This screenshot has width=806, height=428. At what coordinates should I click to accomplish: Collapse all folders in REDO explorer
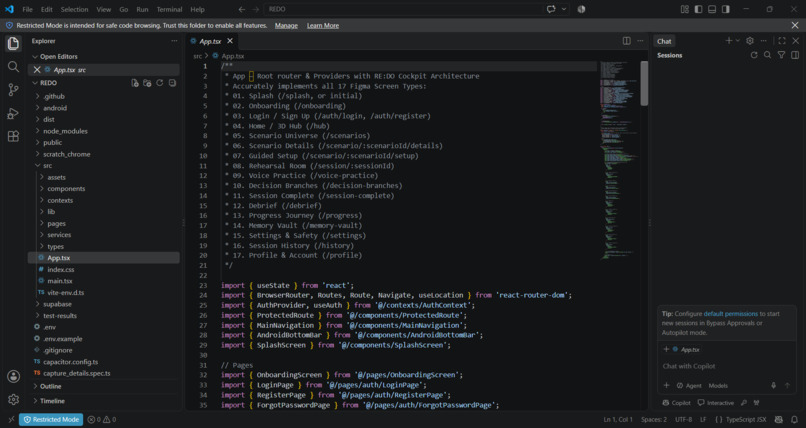pyautogui.click(x=172, y=83)
